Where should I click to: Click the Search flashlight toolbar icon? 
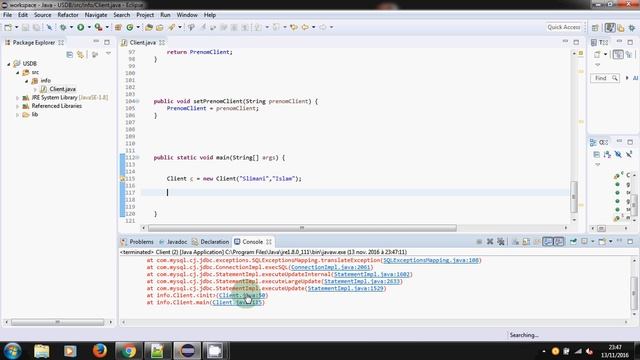(171, 27)
